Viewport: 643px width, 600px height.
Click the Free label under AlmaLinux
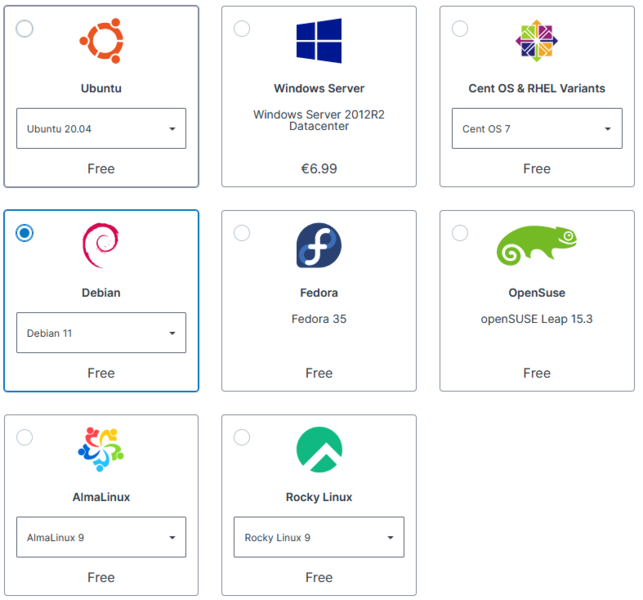(x=101, y=577)
